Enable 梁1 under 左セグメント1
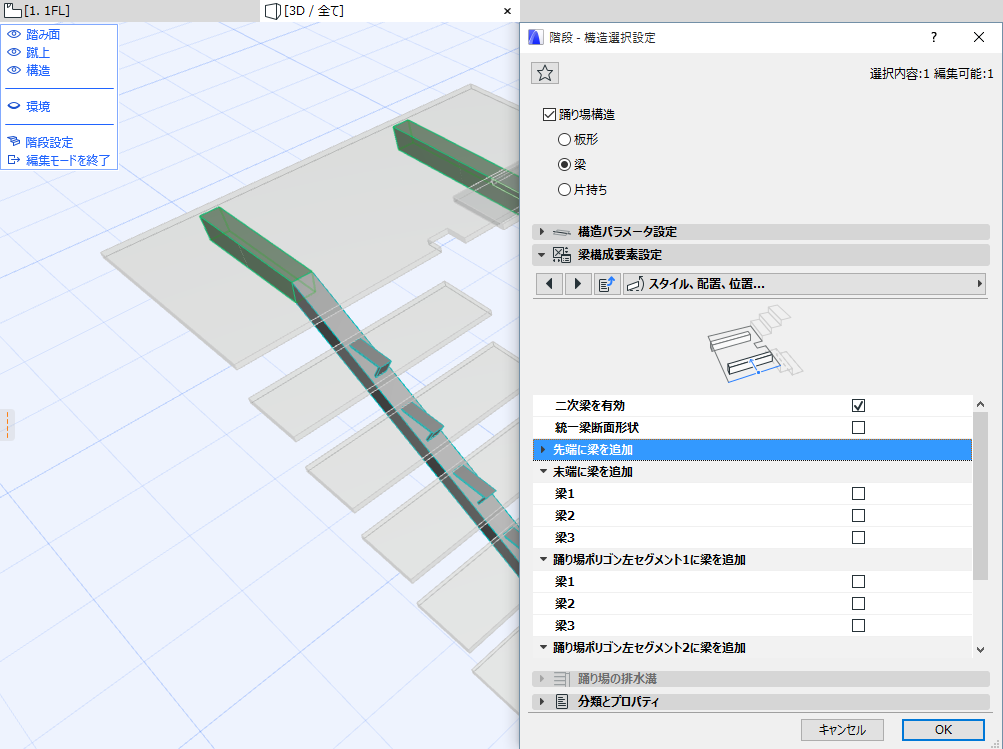 [x=858, y=581]
